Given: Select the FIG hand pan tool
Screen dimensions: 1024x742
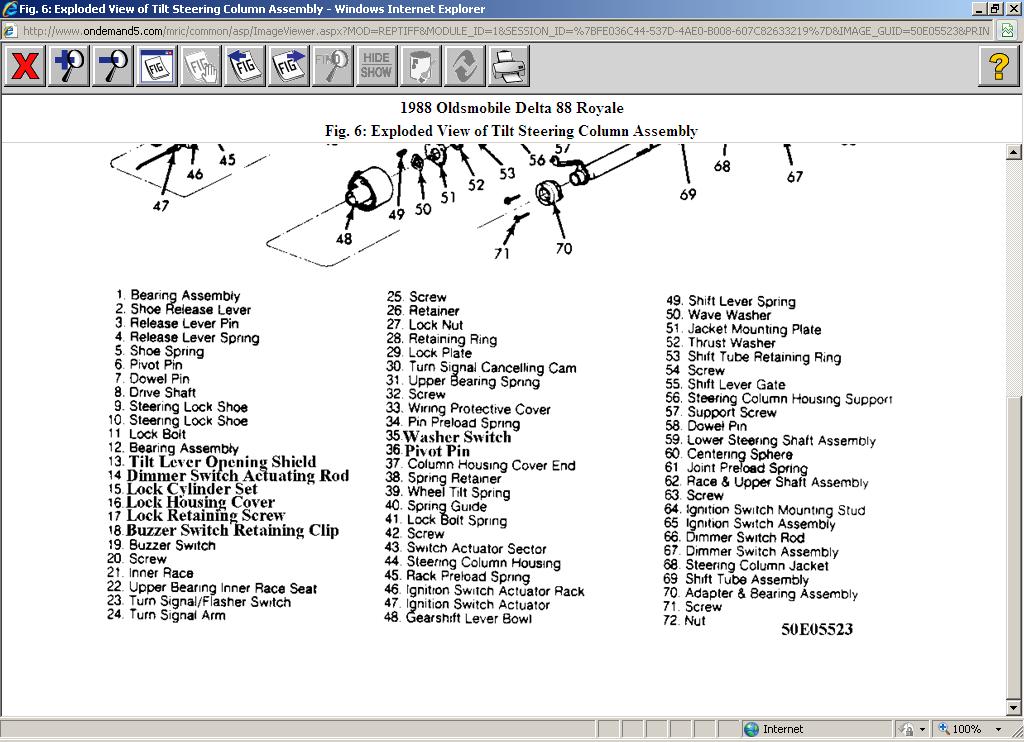Looking at the screenshot, I should coord(200,66).
